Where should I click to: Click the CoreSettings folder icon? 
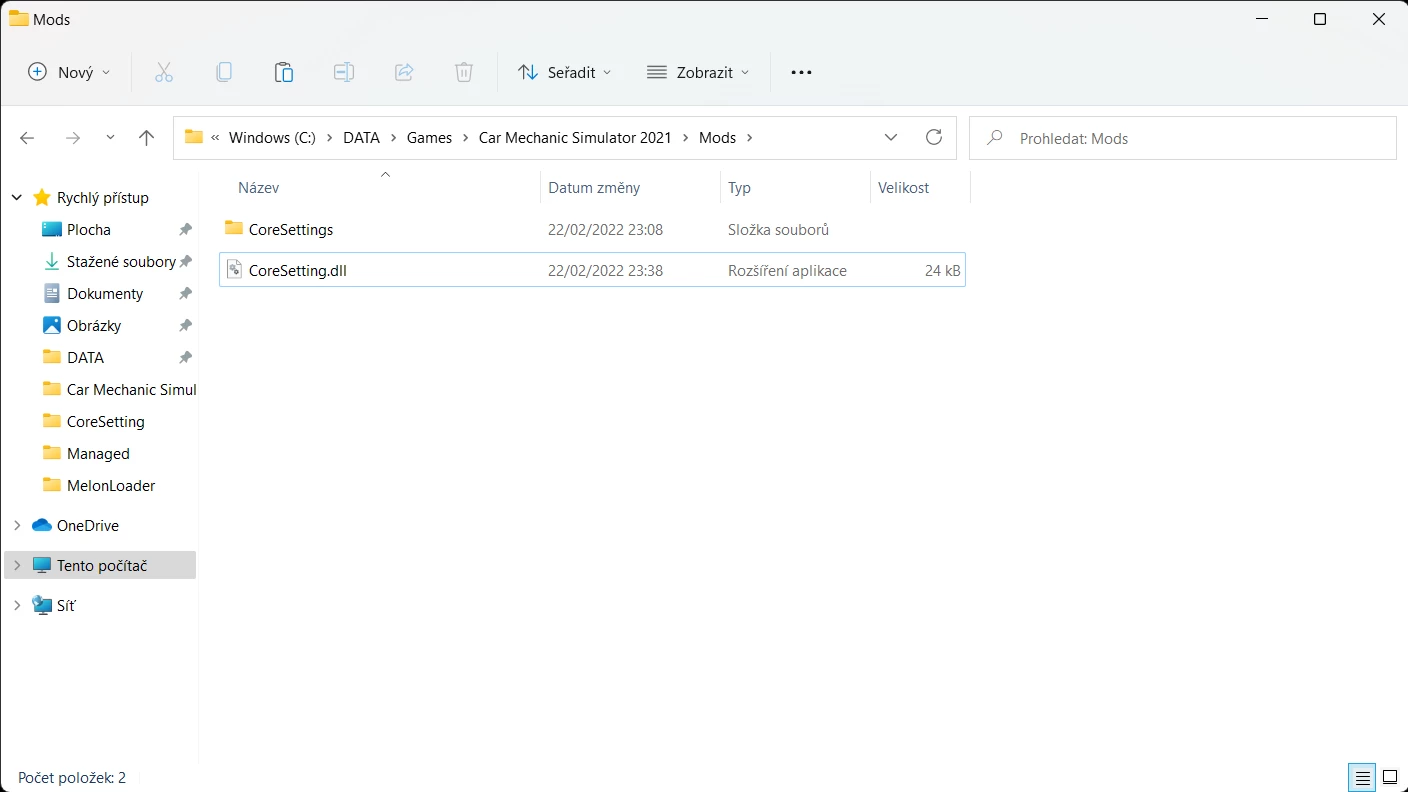[x=234, y=228]
